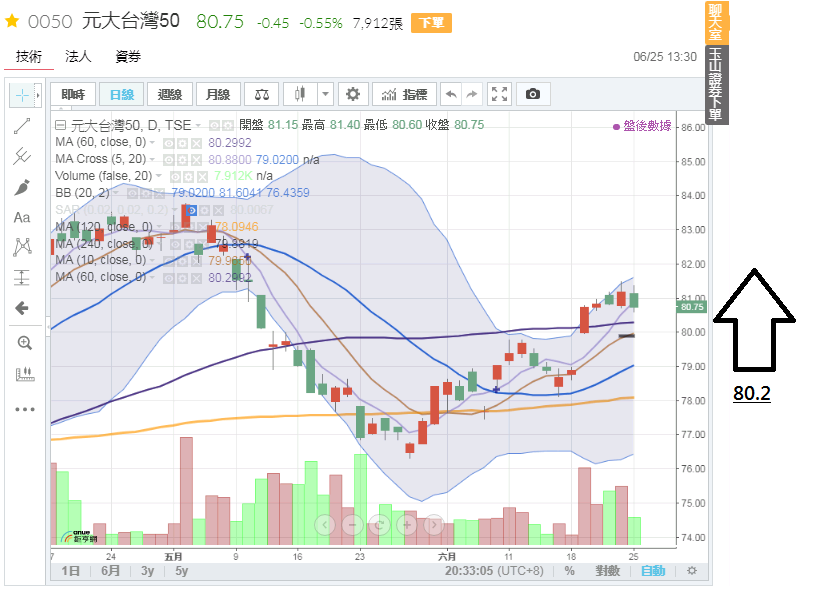Reset chart view with overlay refresh button

[380, 525]
